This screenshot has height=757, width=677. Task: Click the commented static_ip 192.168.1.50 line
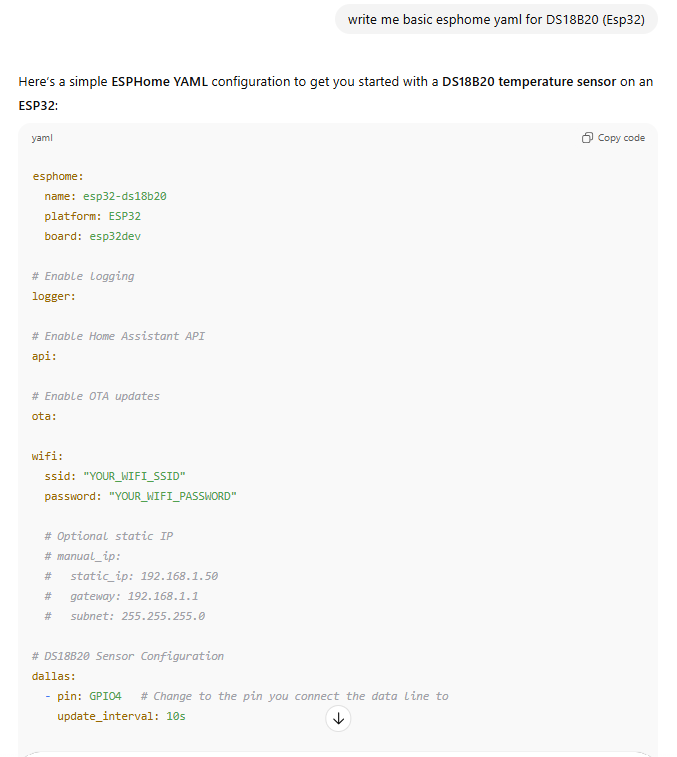131,576
